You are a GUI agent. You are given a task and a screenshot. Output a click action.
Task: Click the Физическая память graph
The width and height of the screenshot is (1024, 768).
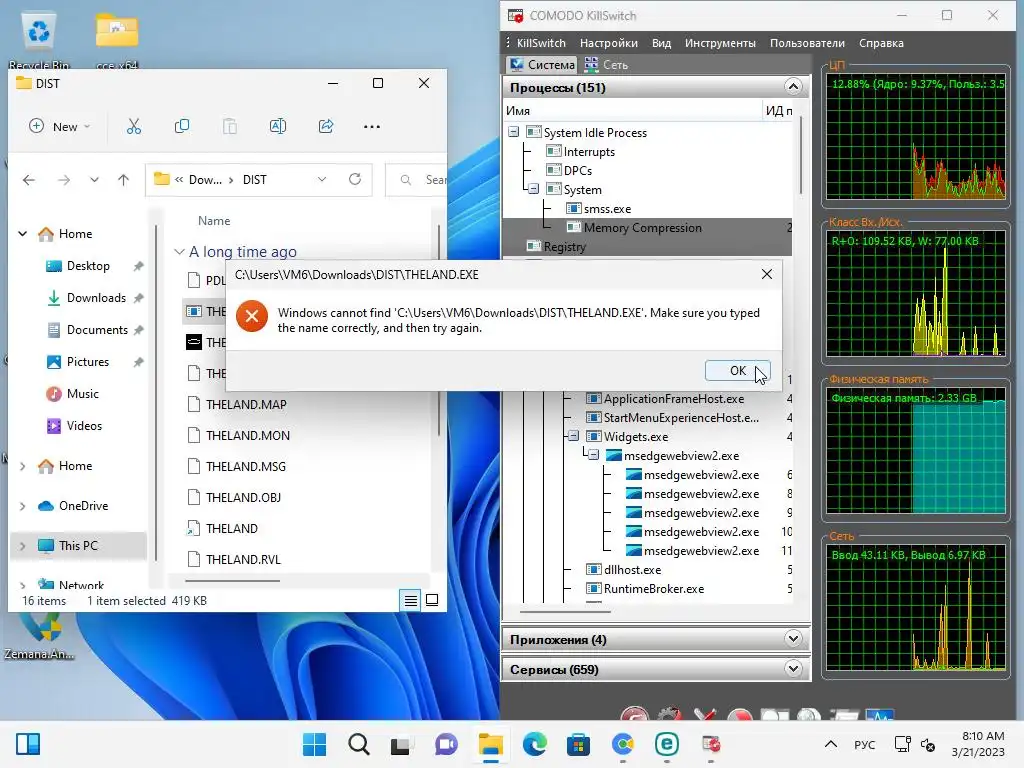pos(916,451)
